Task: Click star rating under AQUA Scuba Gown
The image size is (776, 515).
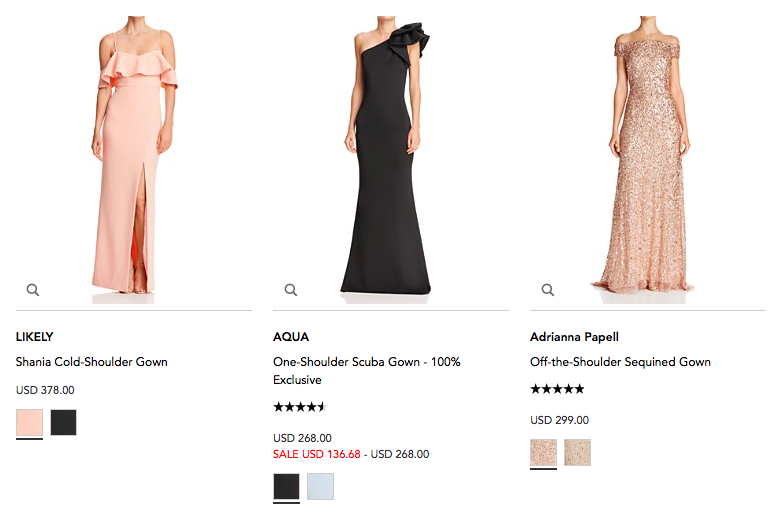Action: pyautogui.click(x=299, y=407)
